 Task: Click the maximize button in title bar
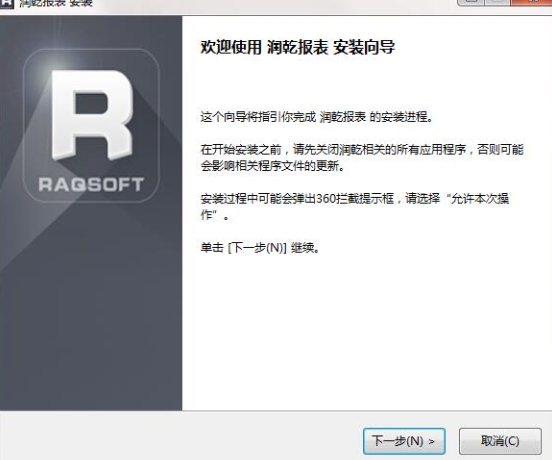pos(497,2)
